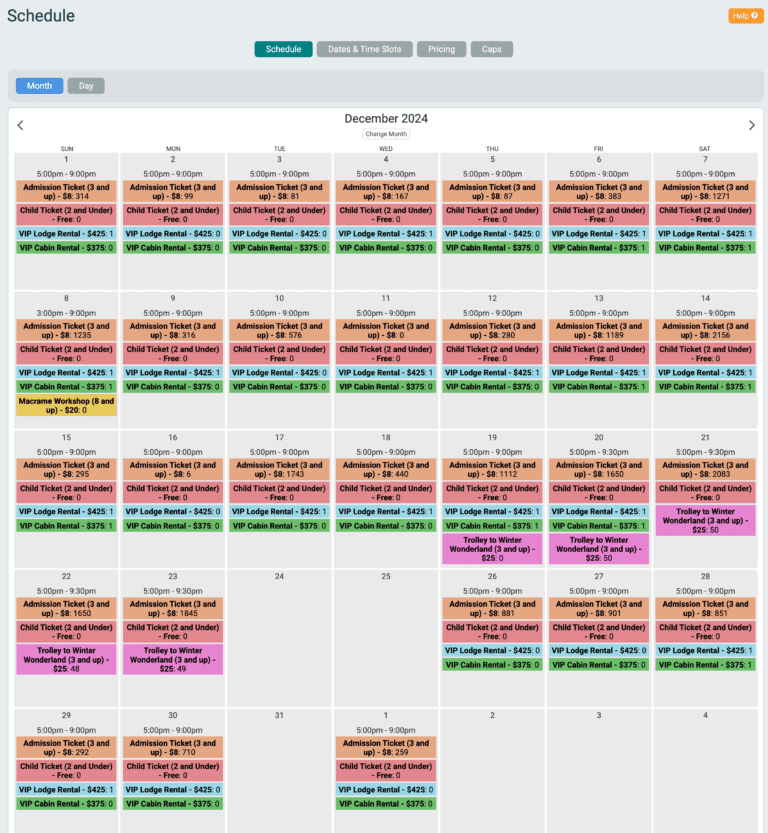Open Trolley to Winter Wonderland on December 19

click(x=492, y=549)
